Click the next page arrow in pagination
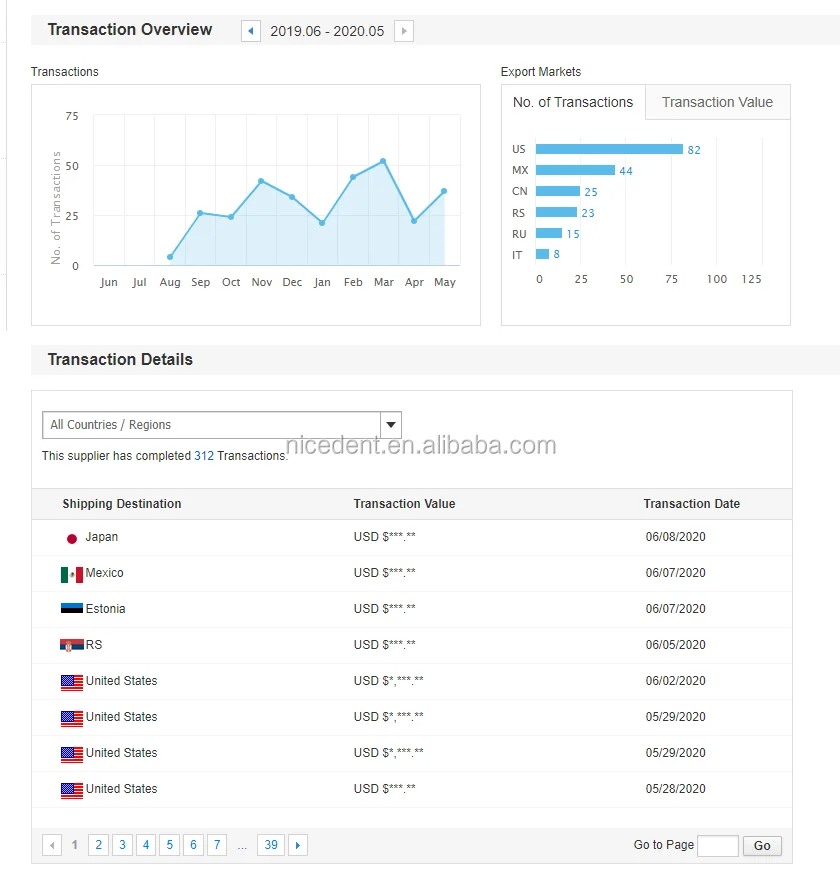 (x=298, y=846)
